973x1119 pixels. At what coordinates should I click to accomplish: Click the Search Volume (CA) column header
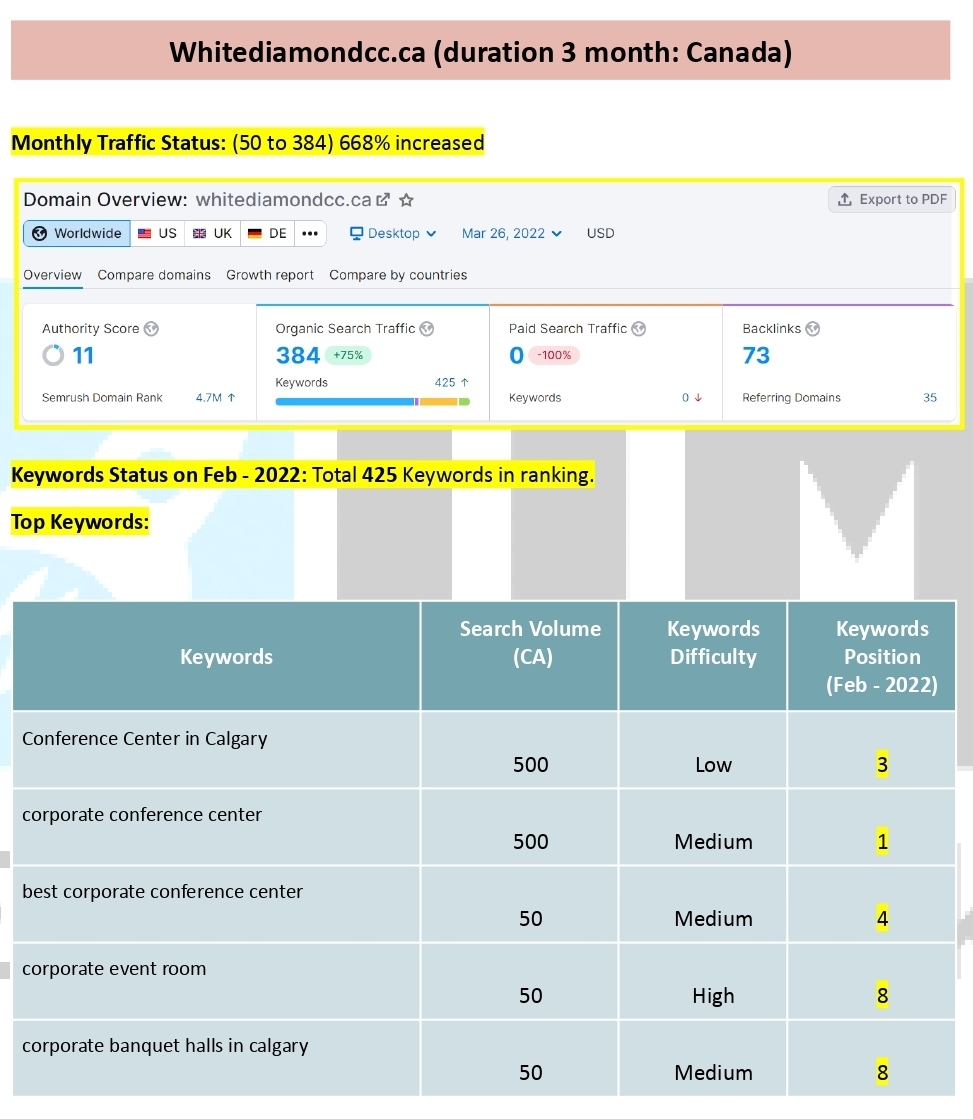520,656
